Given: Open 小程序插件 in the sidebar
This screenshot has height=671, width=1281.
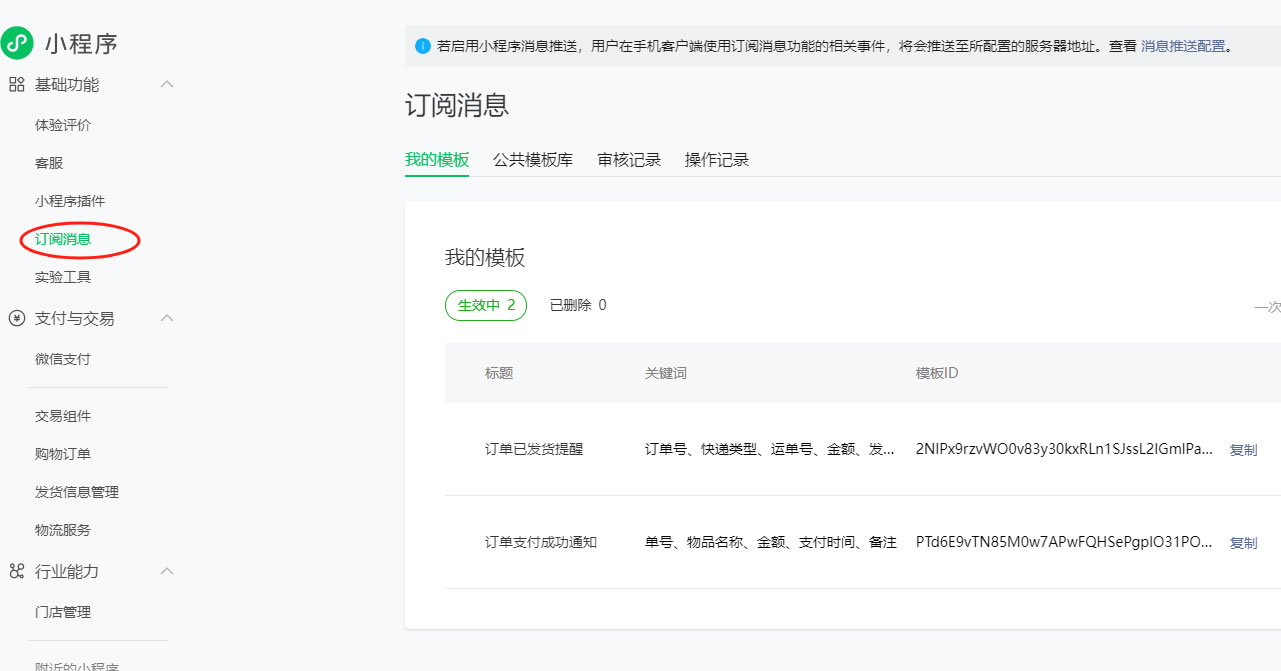Looking at the screenshot, I should [70, 201].
